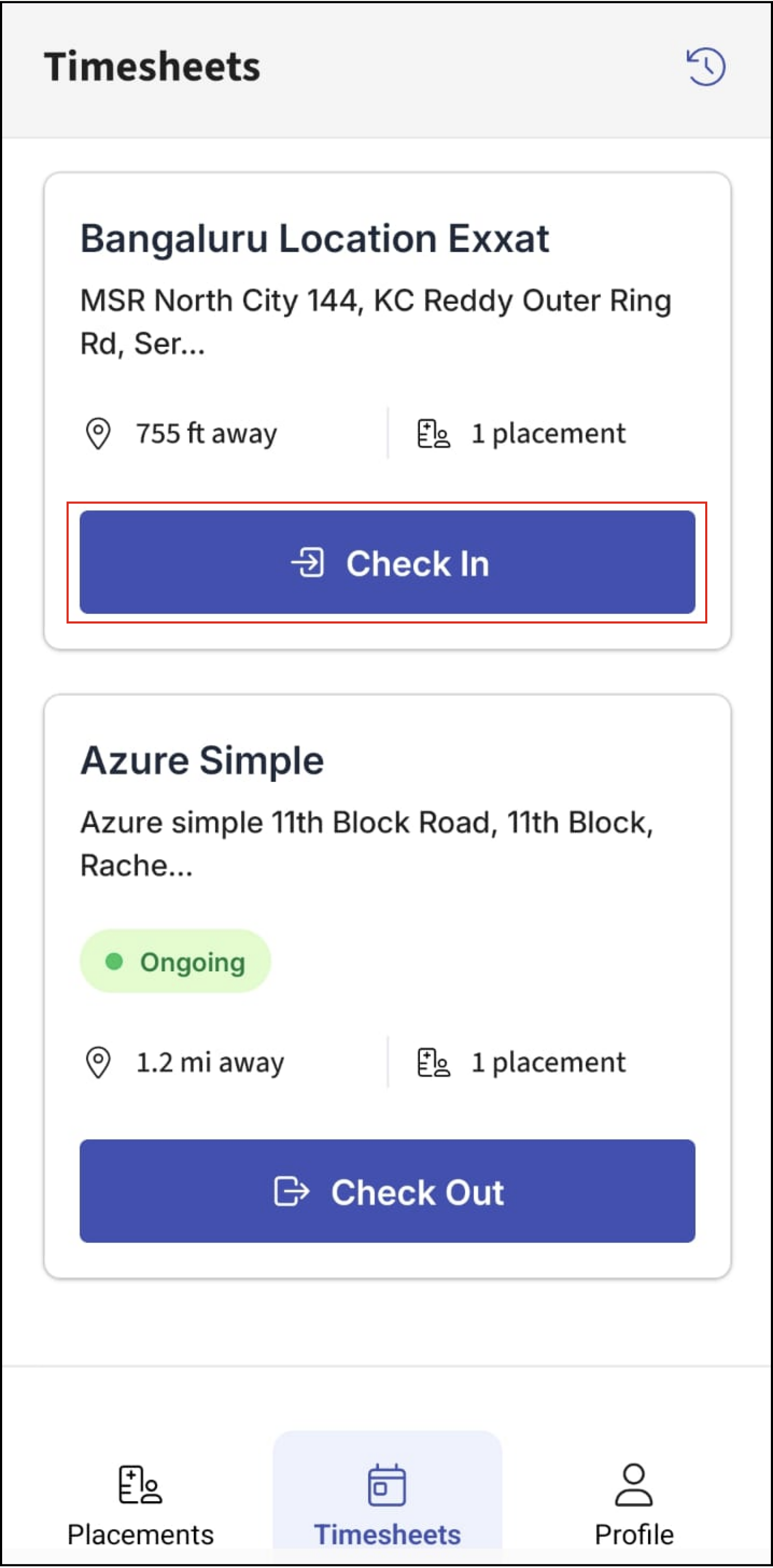Open the Bangaluru Location Exxat card title

[x=315, y=238]
